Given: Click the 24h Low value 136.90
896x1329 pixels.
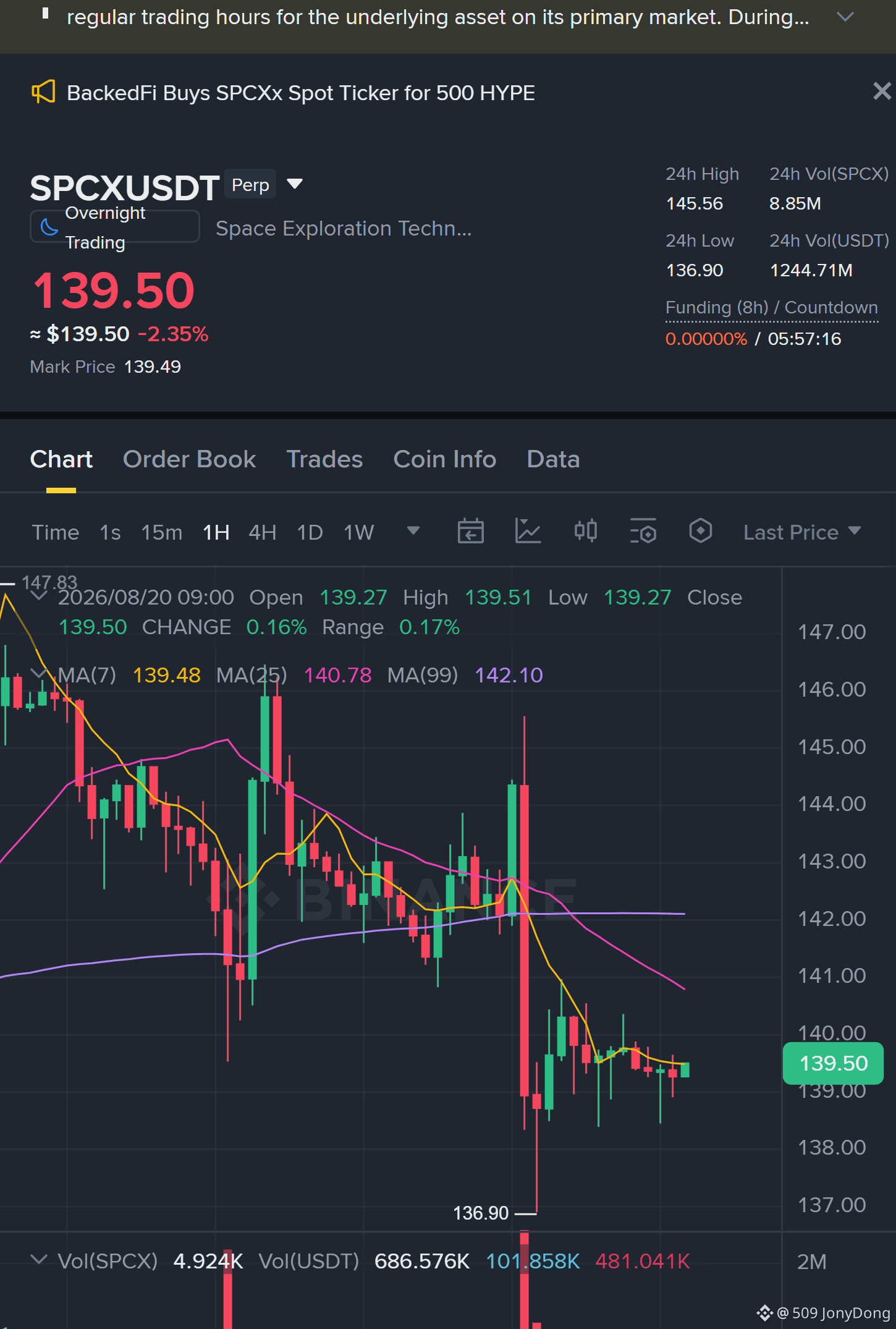Looking at the screenshot, I should click(695, 270).
